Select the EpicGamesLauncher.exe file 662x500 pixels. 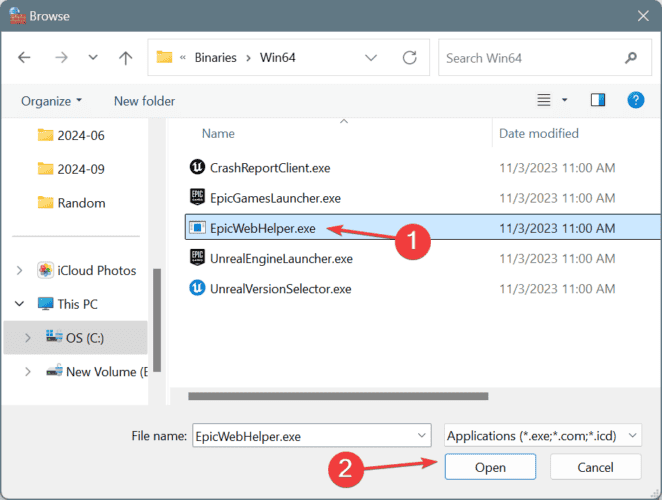tap(275, 198)
